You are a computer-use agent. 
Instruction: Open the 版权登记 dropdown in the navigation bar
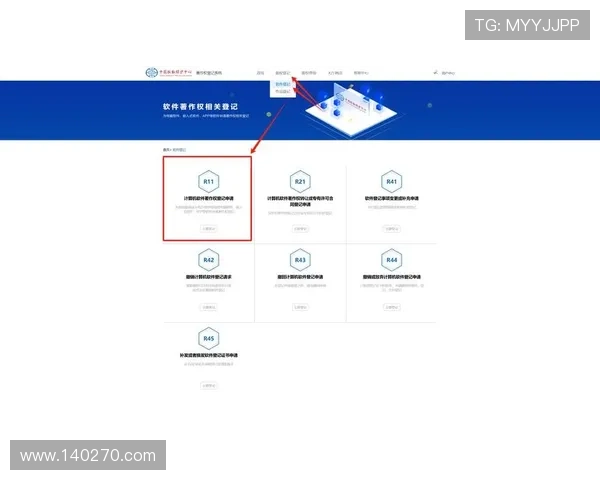point(283,73)
